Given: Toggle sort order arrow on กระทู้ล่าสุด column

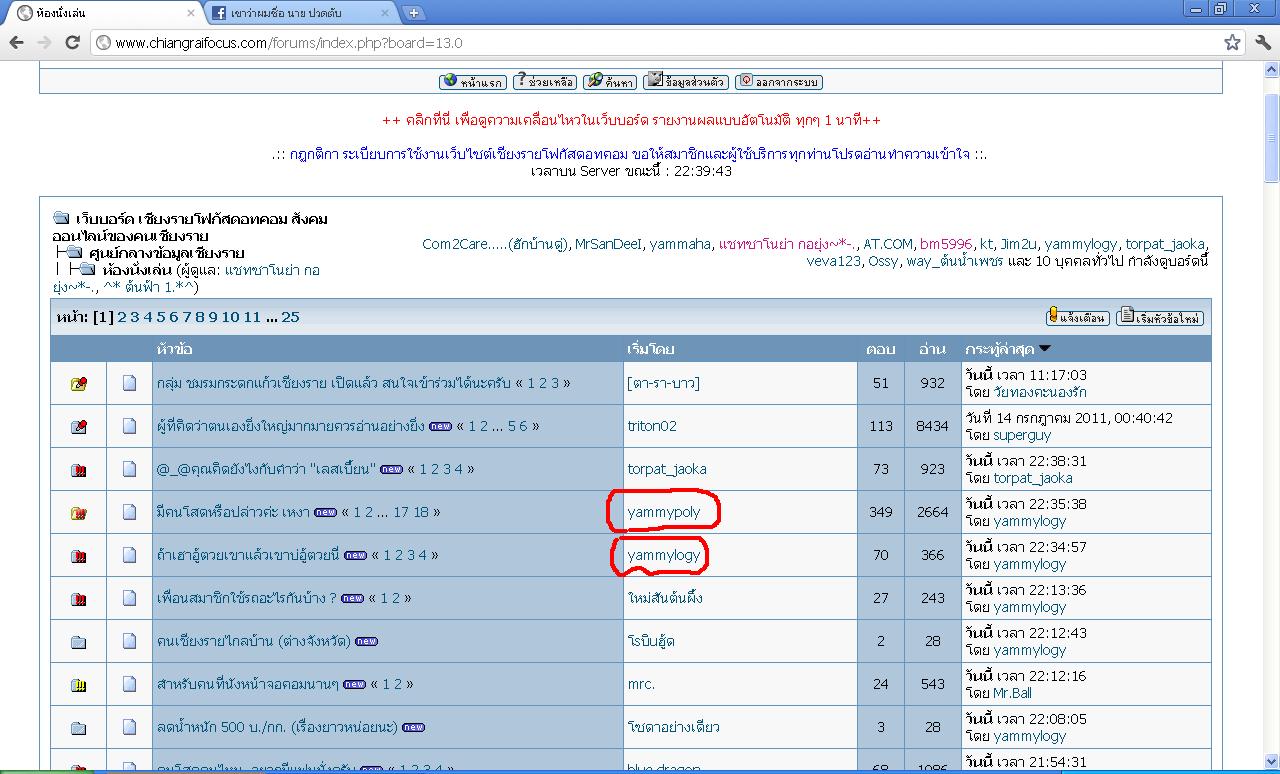Looking at the screenshot, I should click(1045, 349).
